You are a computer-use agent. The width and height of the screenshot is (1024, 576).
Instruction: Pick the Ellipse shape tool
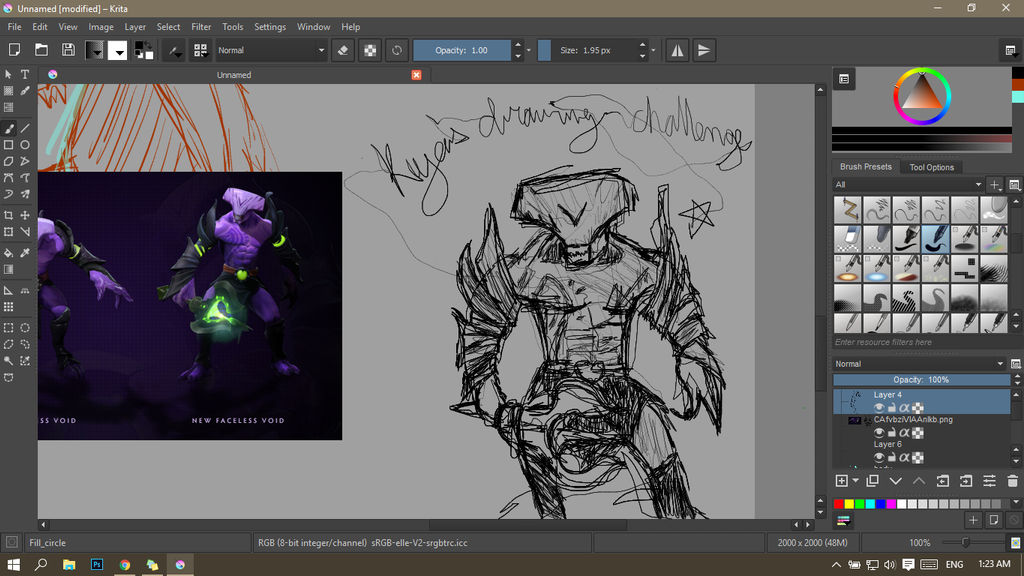25,145
